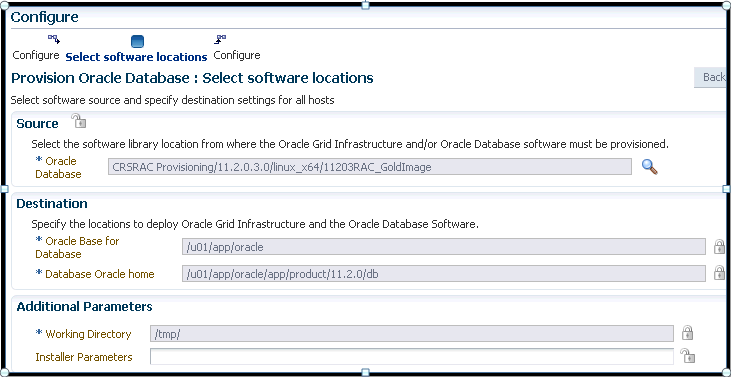
Task: Click the search magnifier icon for Oracle Database
Action: (x=649, y=166)
